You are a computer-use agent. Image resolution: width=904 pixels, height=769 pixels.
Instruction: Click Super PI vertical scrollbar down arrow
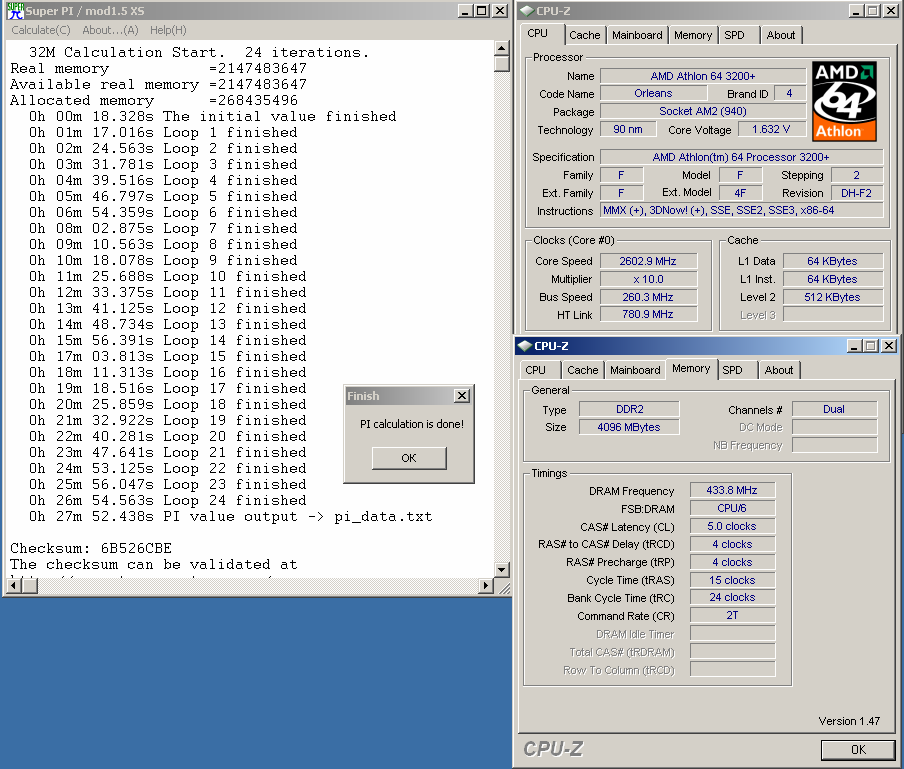[x=502, y=570]
